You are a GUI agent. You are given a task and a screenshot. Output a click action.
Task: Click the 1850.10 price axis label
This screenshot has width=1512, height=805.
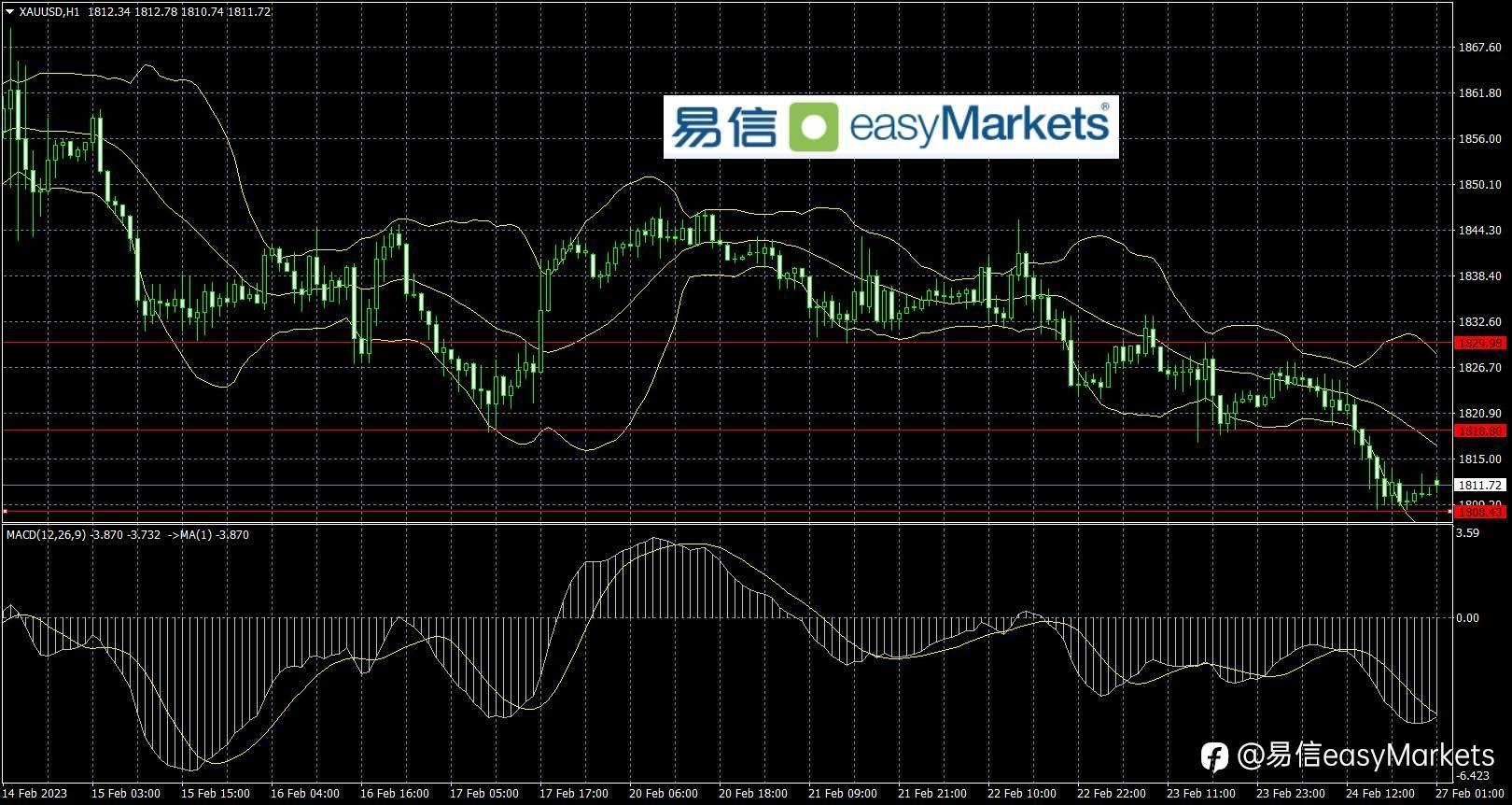[1480, 185]
